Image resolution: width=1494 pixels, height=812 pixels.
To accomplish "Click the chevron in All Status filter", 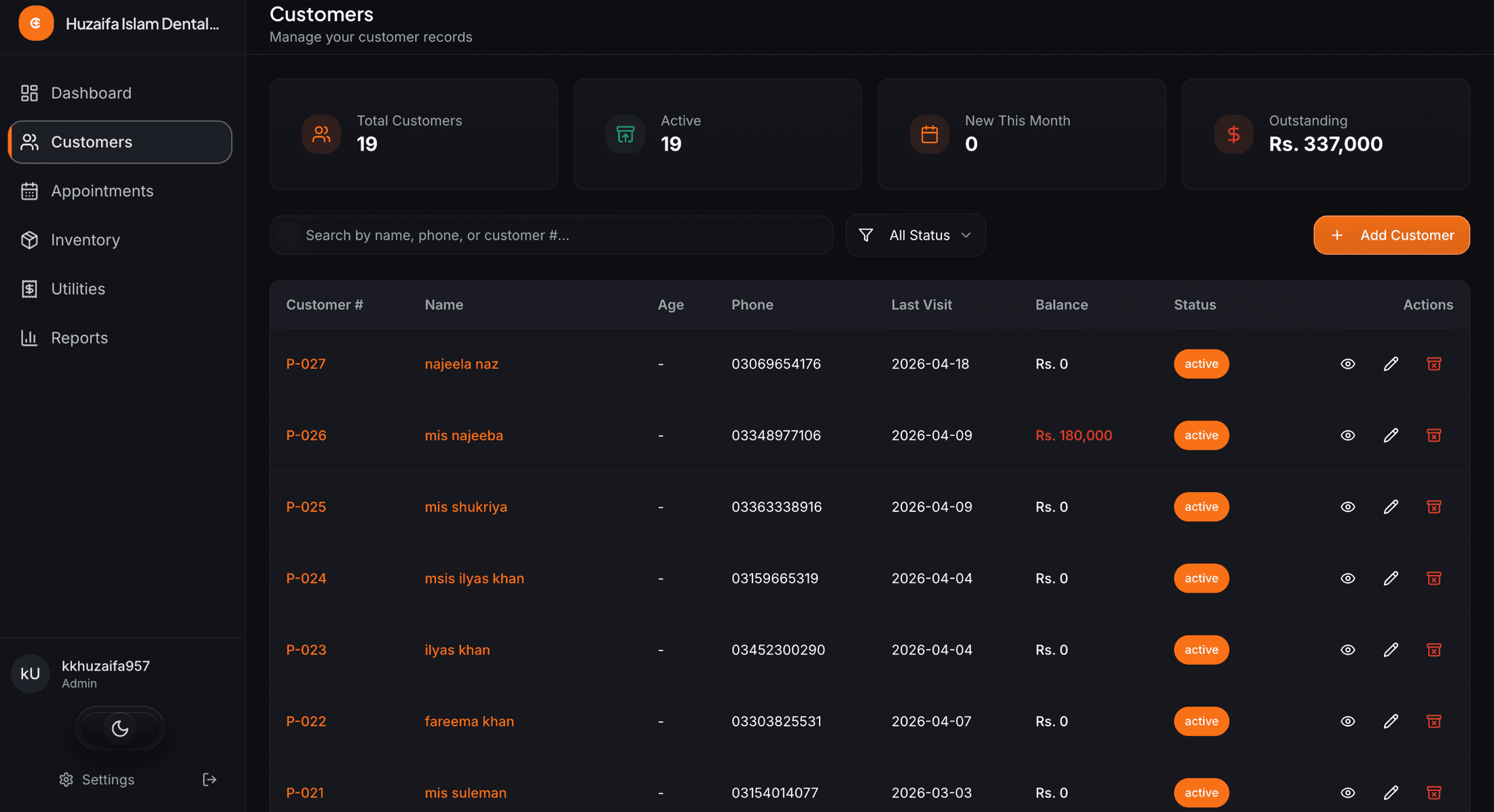I will point(966,235).
